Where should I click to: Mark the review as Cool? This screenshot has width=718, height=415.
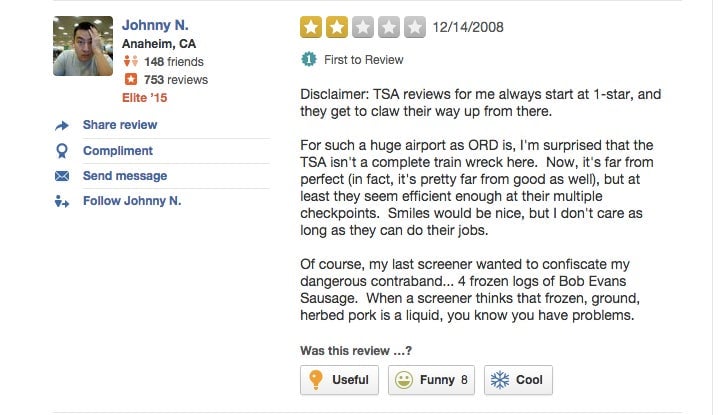[518, 380]
